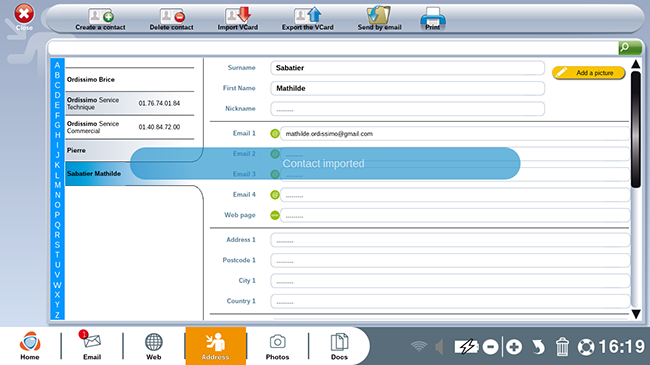The image size is (650, 365).
Task: Click the scroll up arrow
Action: [x=636, y=64]
